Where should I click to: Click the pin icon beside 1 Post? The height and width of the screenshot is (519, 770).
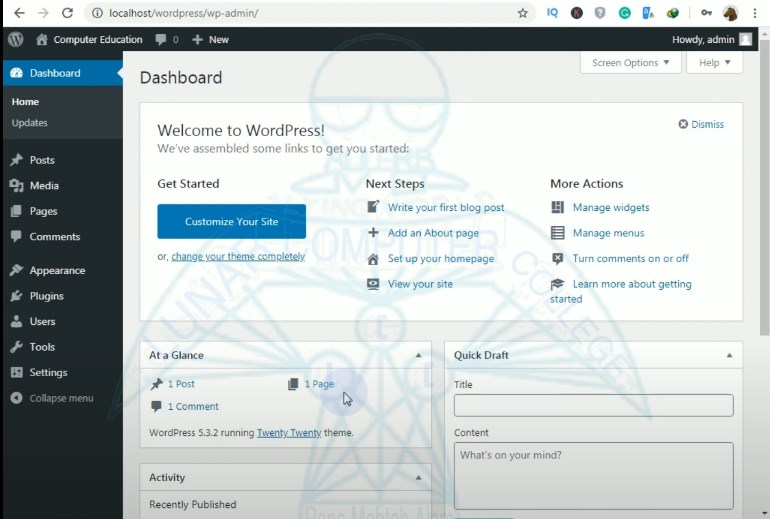[156, 384]
